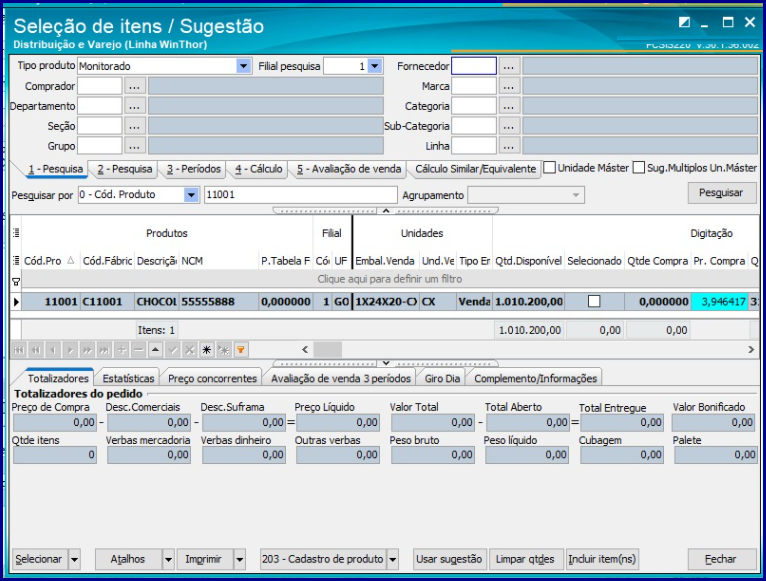Click Usar sugestão button
Screen dimensions: 766x581
pyautogui.click(x=449, y=559)
